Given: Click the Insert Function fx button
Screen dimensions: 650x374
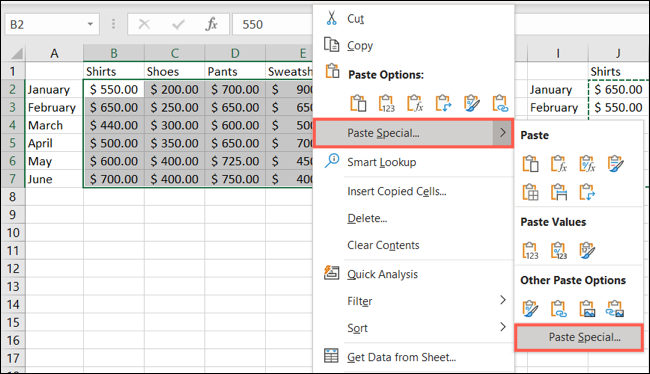Looking at the screenshot, I should pyautogui.click(x=211, y=24).
